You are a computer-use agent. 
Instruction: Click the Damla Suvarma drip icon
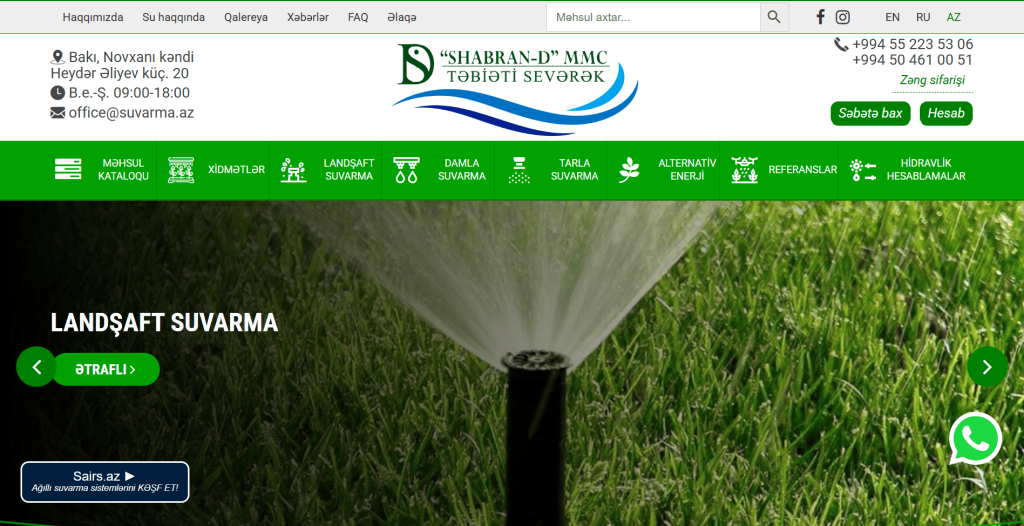(406, 169)
